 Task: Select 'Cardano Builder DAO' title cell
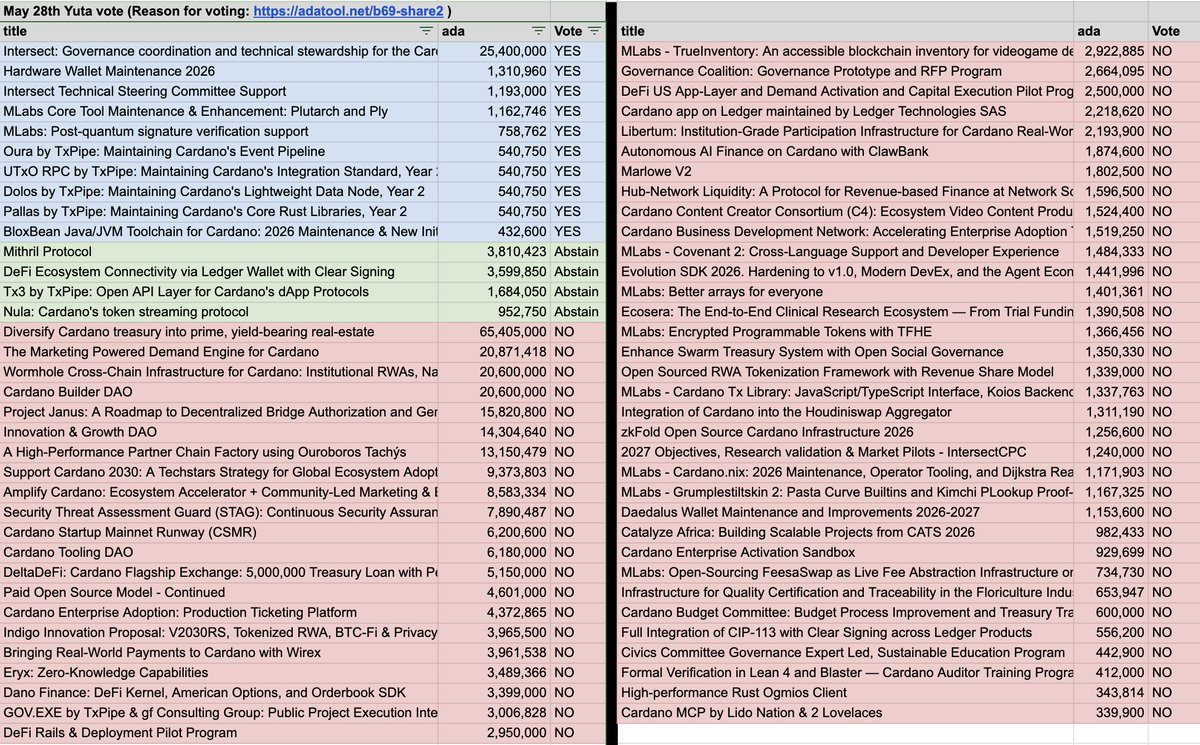pos(219,392)
